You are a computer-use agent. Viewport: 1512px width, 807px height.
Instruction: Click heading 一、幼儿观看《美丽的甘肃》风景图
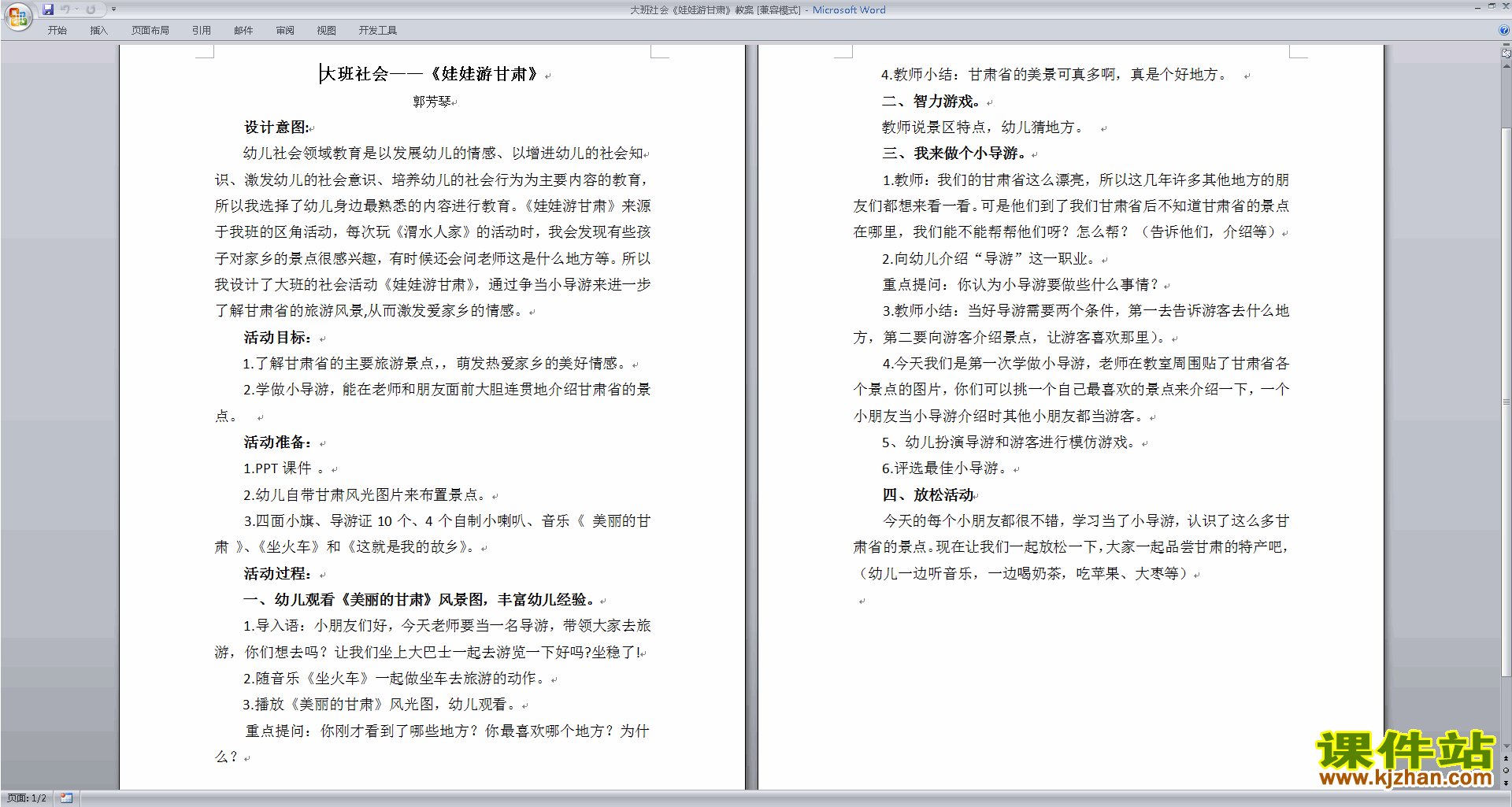[x=419, y=600]
